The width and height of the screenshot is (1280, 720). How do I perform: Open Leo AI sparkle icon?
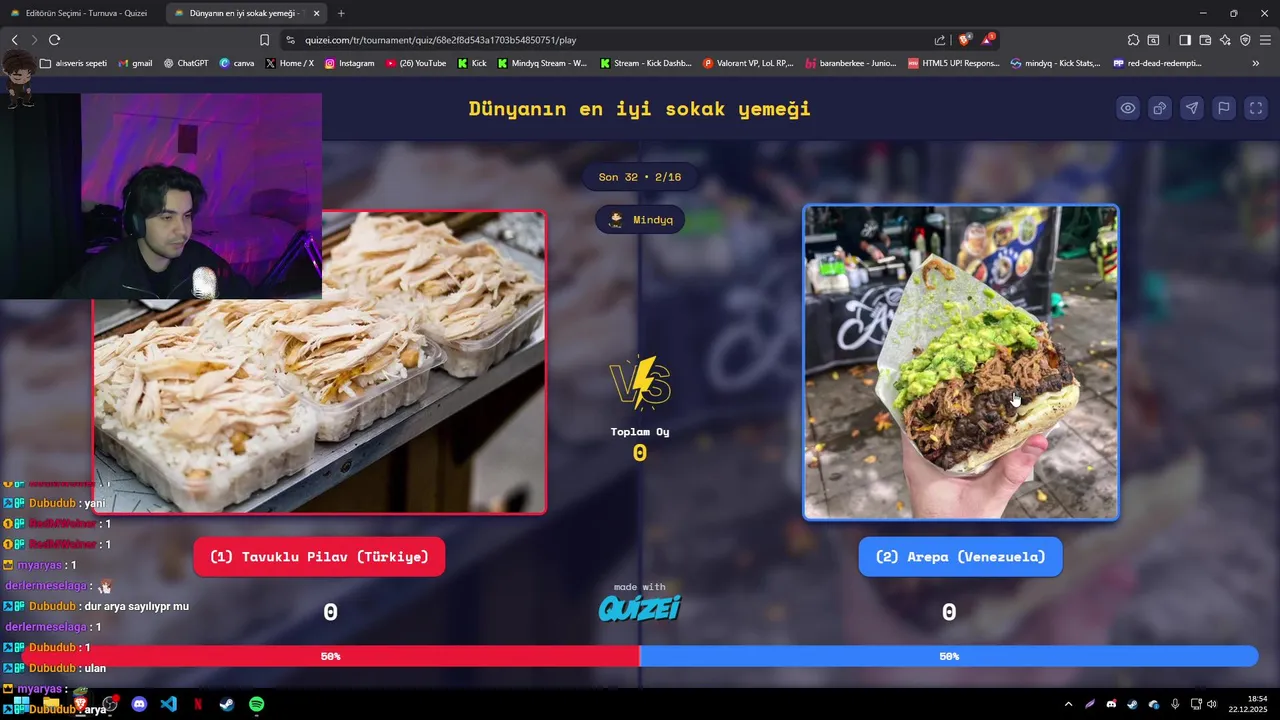point(1225,40)
